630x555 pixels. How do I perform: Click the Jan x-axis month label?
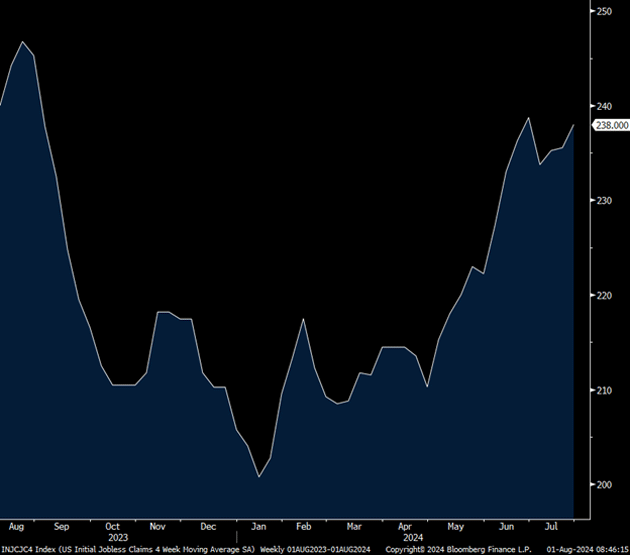[258, 525]
